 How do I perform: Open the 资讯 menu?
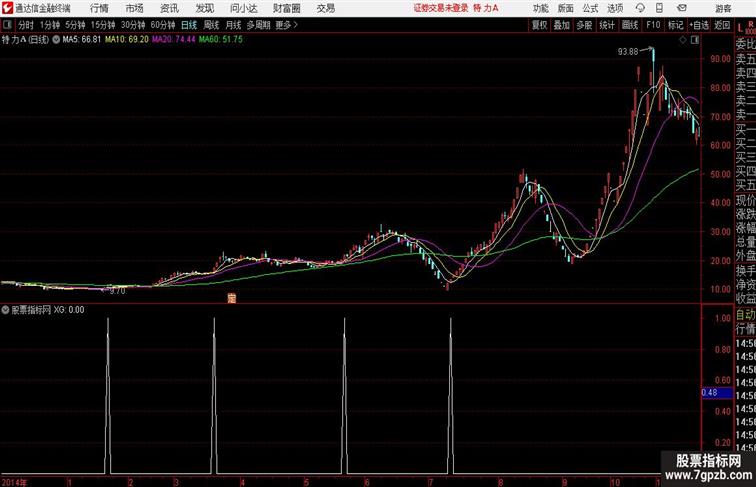pos(169,8)
